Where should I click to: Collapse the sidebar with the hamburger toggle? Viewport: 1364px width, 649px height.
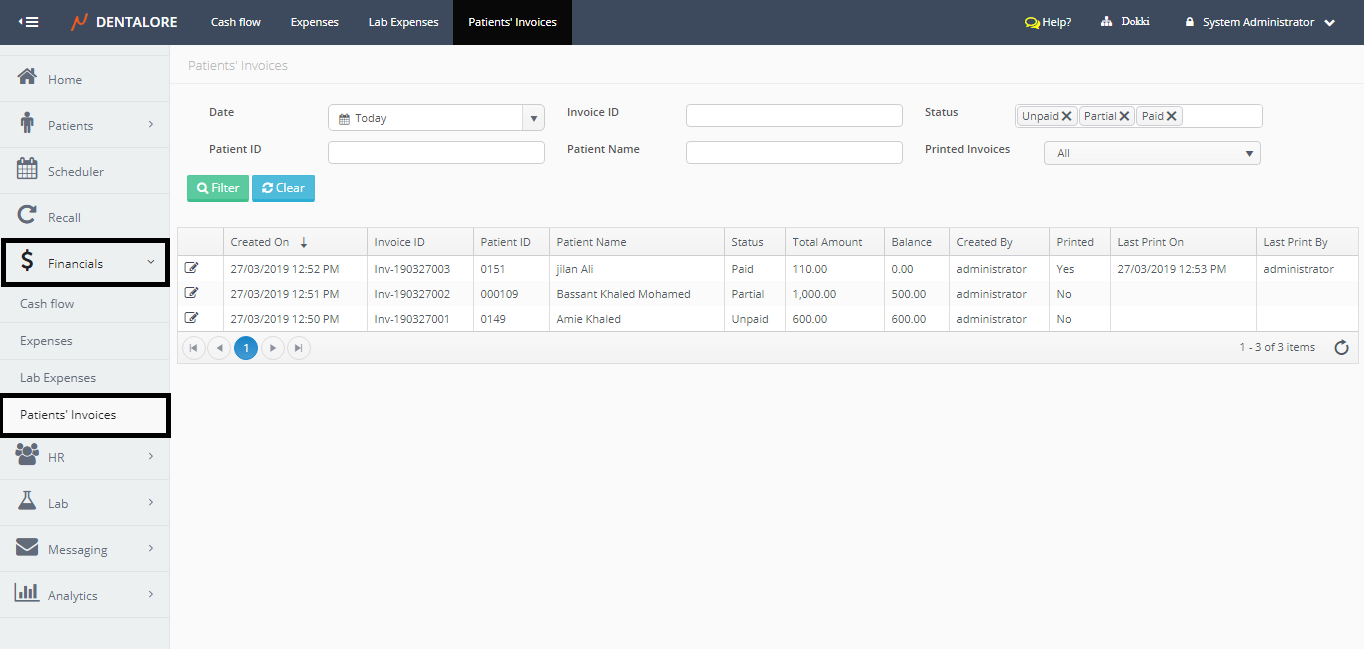click(29, 22)
